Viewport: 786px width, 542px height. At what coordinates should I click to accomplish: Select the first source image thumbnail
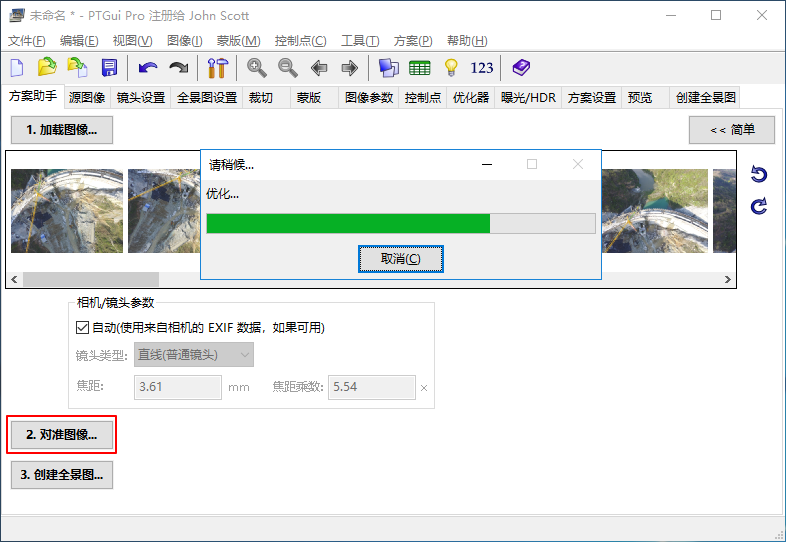click(x=67, y=211)
